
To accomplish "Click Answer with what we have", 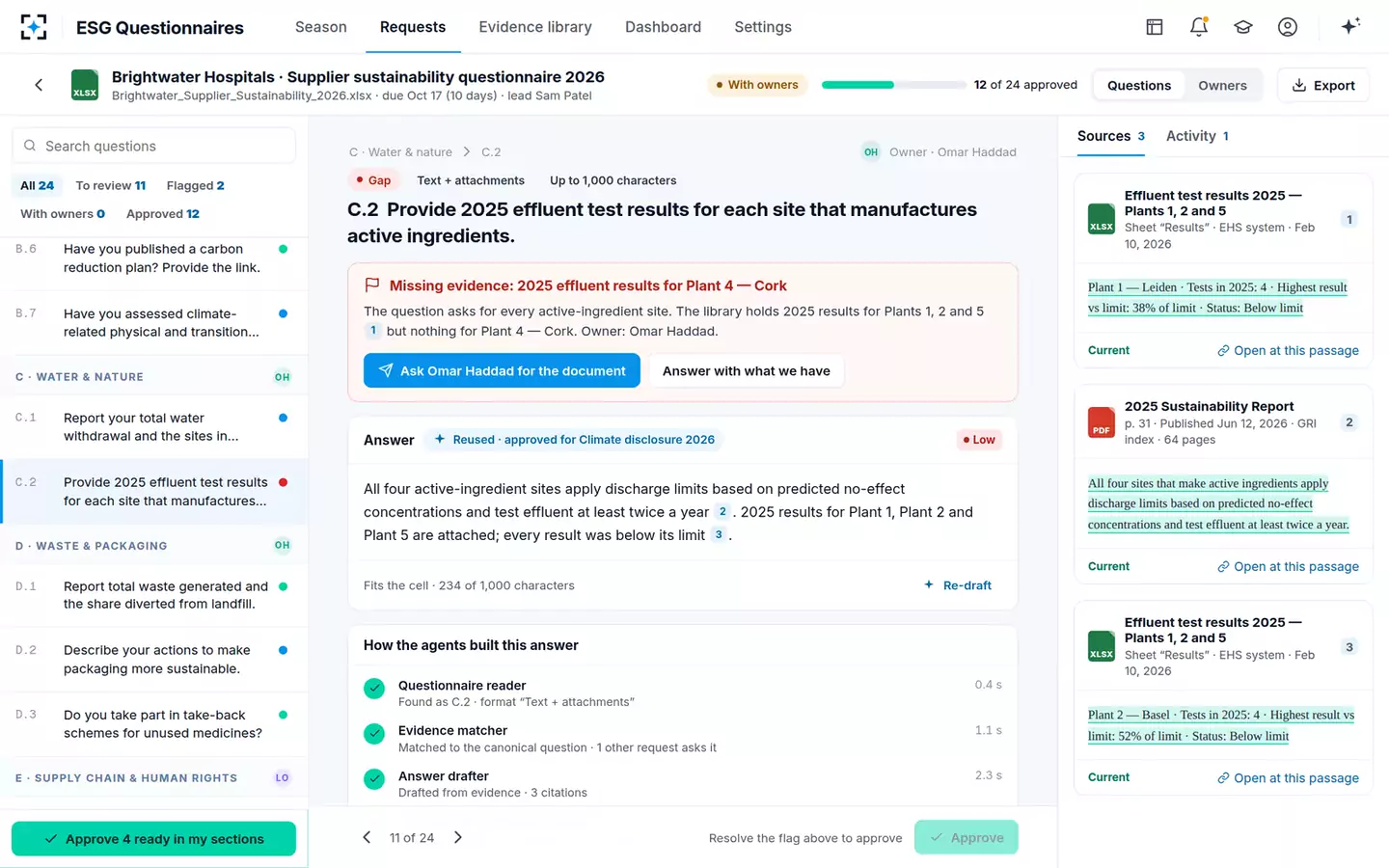I will click(x=747, y=371).
